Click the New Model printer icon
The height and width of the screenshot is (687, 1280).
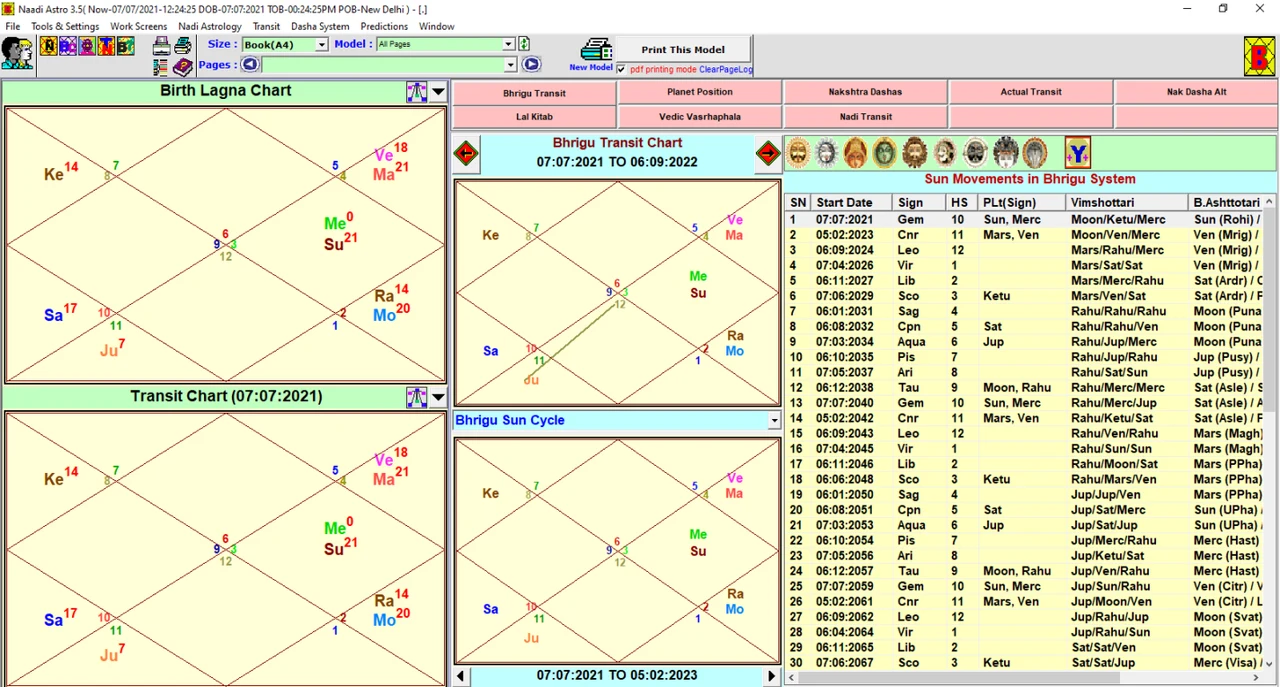tap(596, 50)
